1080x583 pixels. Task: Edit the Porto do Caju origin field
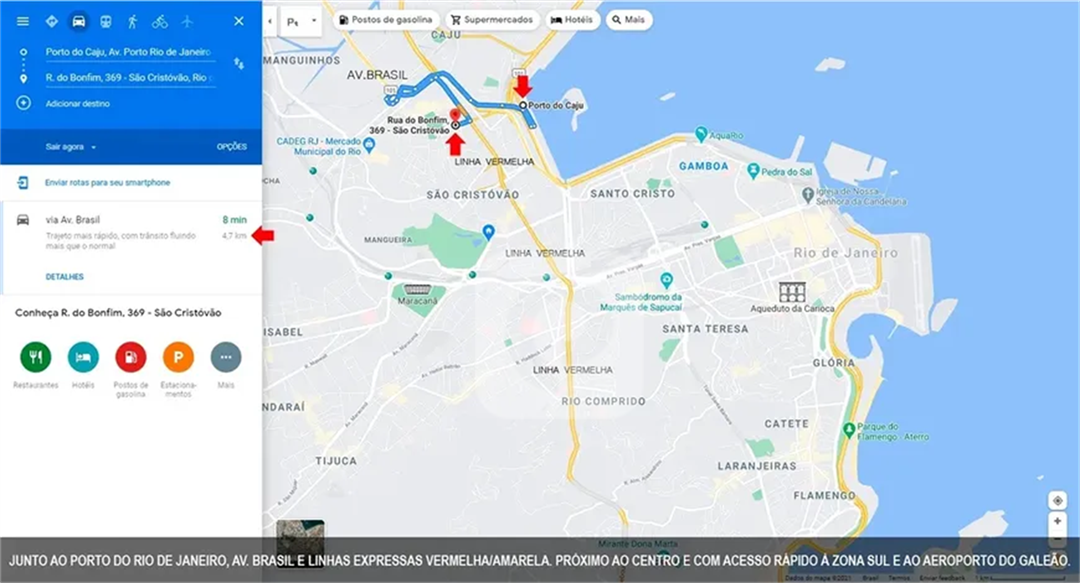click(128, 52)
